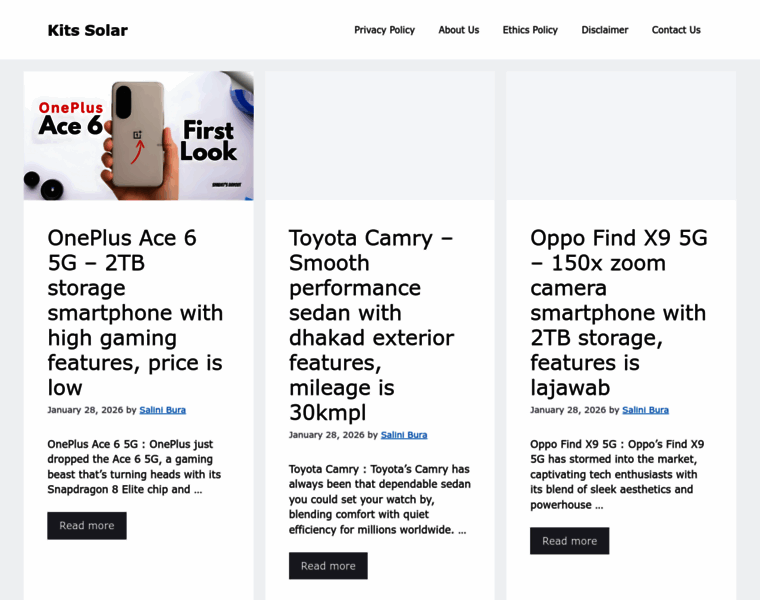Click the January 28, 2026 date on the Oppo post

coord(568,410)
